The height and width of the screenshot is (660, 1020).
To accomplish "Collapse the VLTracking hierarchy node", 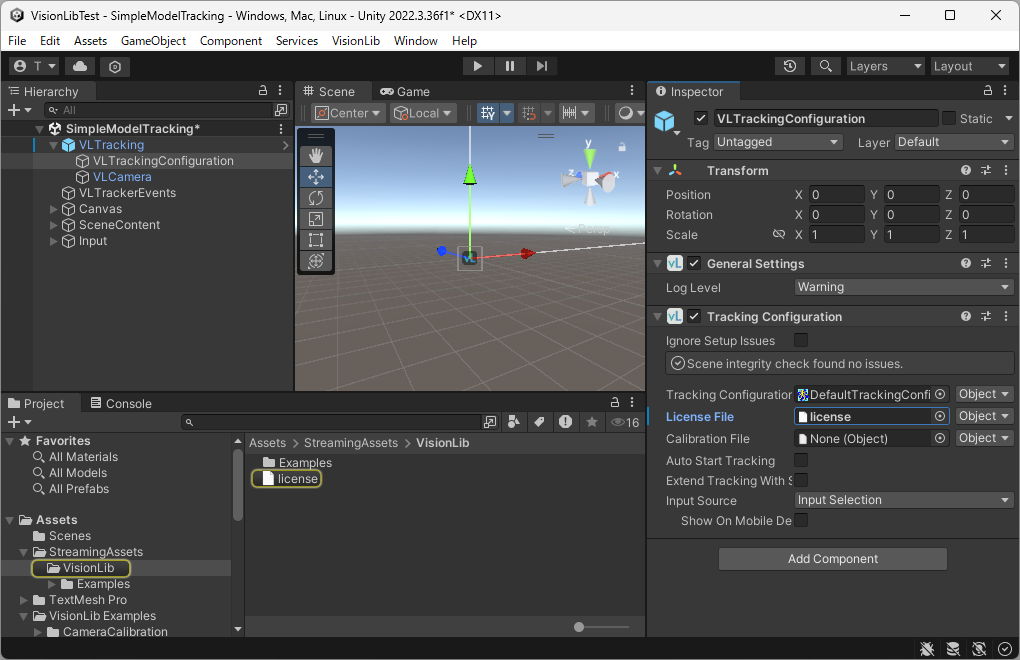I will 53,145.
